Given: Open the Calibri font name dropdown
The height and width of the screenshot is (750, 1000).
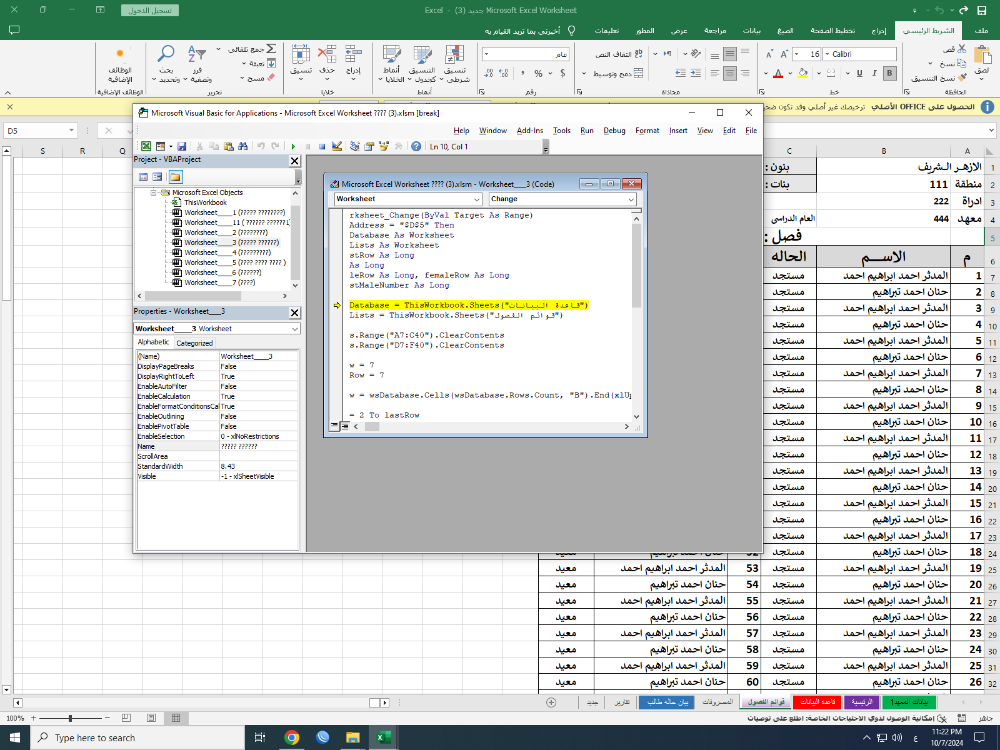Looking at the screenshot, I should (x=827, y=54).
